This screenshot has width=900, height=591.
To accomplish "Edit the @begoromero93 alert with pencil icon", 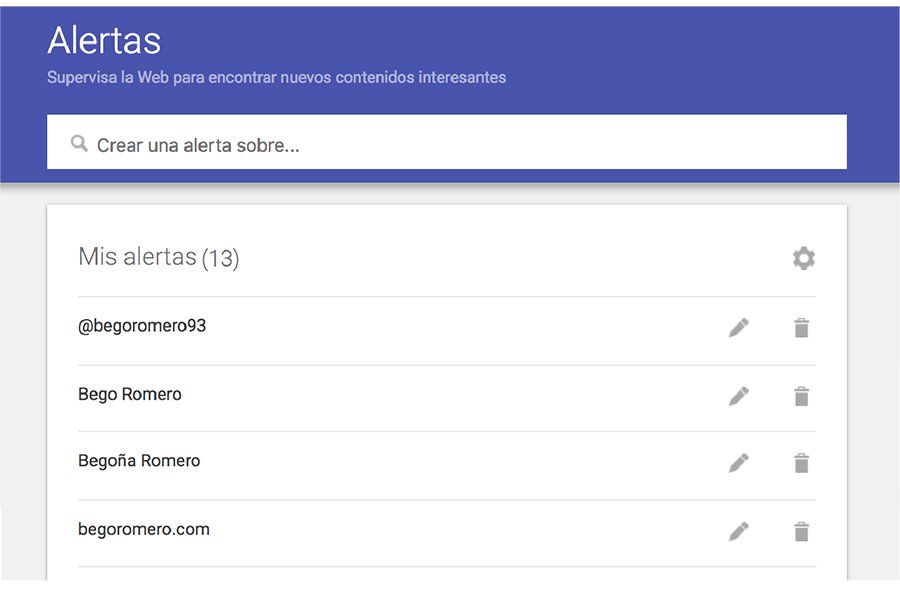I will [x=739, y=326].
